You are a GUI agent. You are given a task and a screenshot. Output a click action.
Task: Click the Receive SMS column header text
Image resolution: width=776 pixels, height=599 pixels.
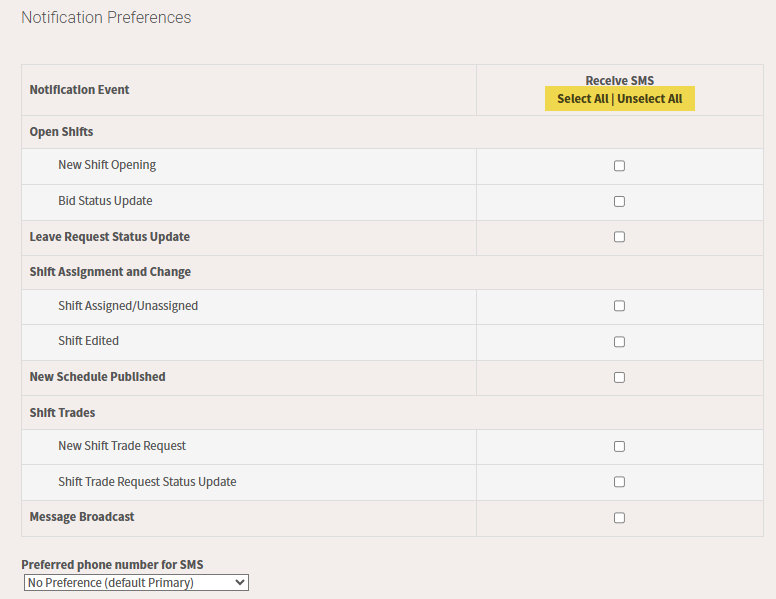(x=619, y=81)
